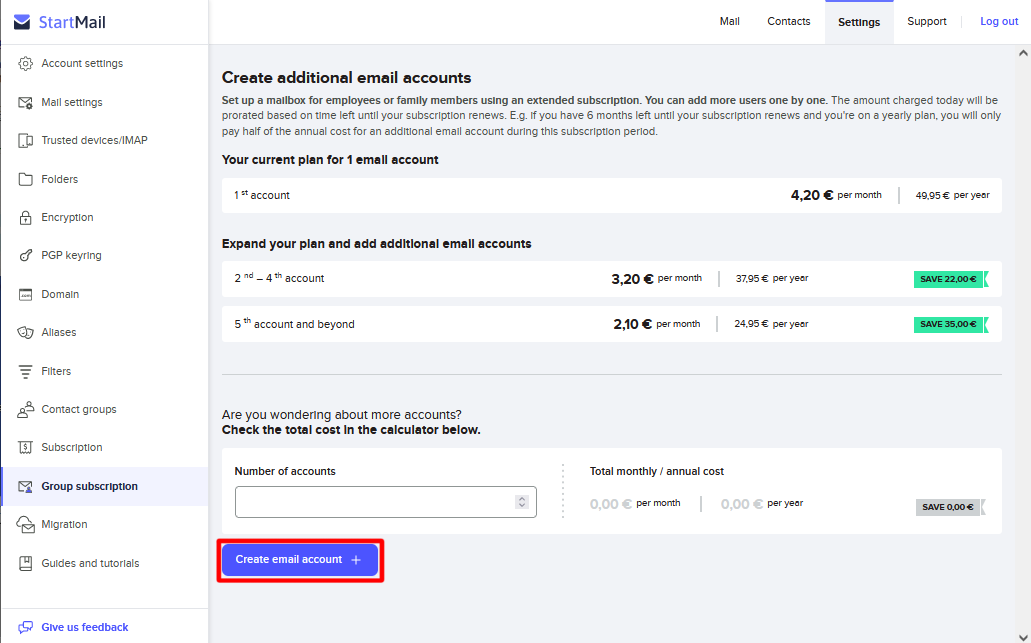Select the Aliases settings icon
Viewport: 1031px width, 643px height.
(x=25, y=332)
